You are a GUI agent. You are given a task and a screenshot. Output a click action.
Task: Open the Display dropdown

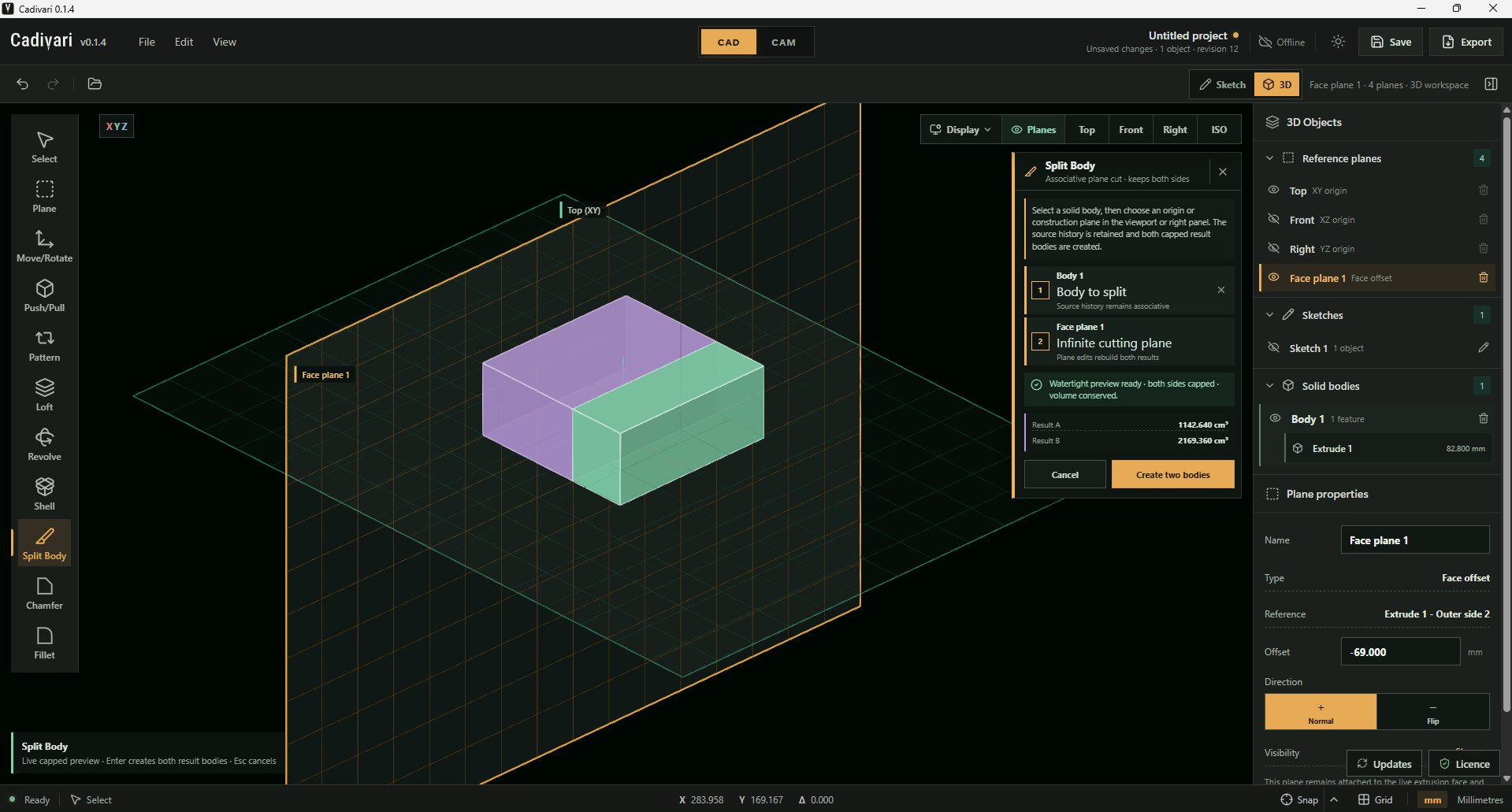[x=960, y=130]
